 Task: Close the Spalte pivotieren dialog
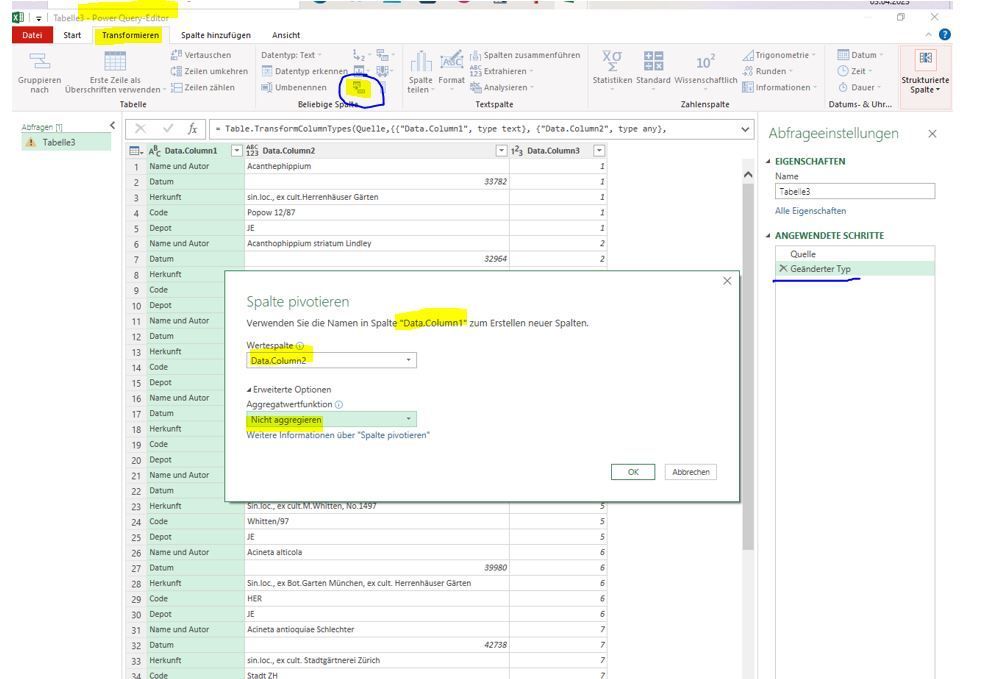click(x=727, y=281)
